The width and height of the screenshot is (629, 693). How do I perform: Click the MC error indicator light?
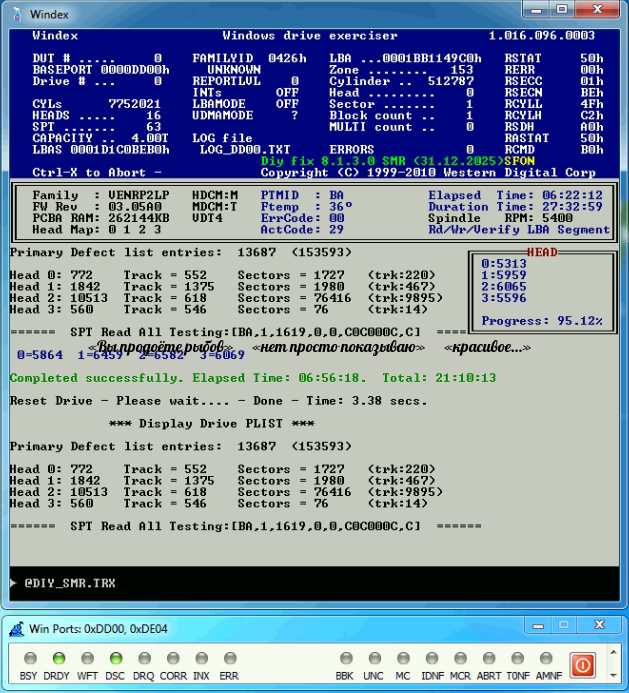403,659
